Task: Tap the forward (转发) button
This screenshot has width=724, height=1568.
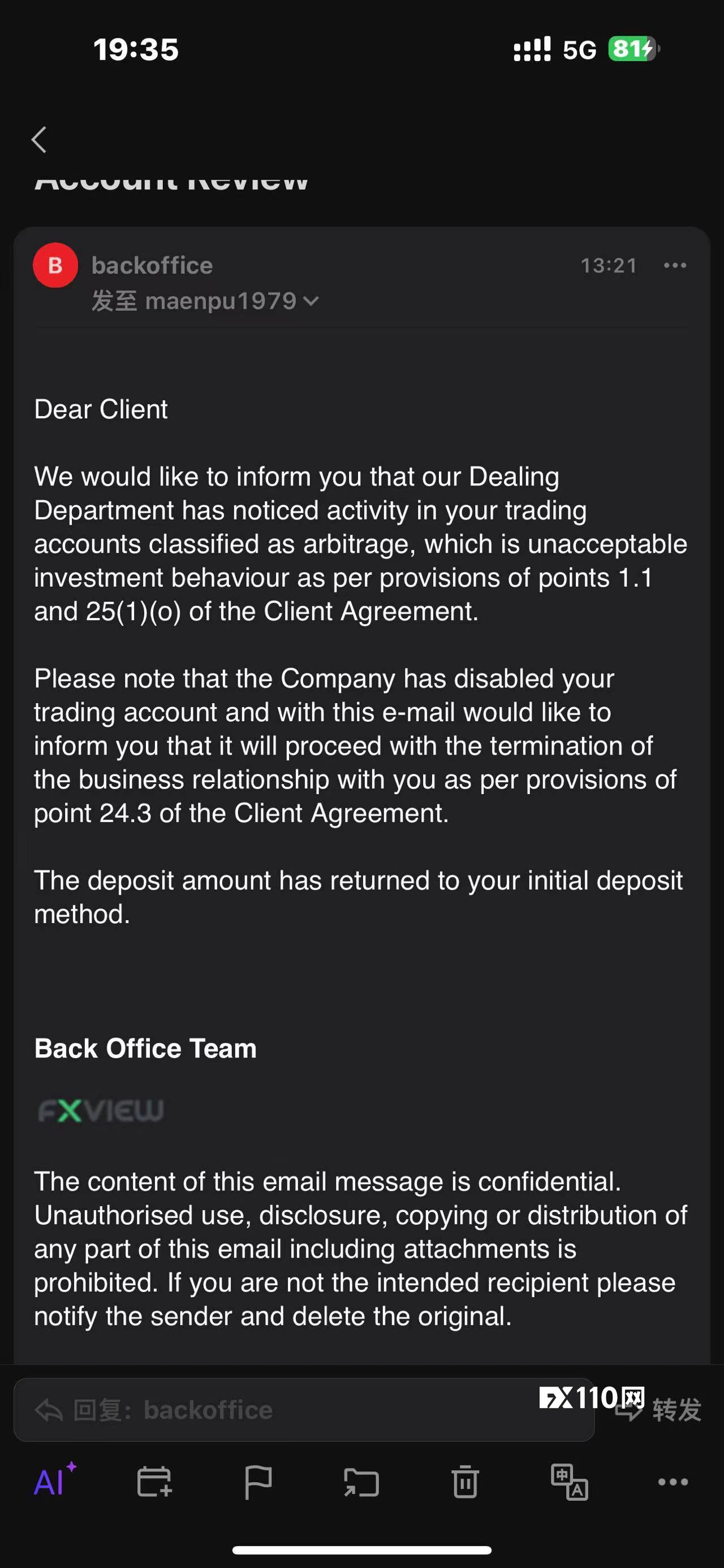Action: 659,1410
